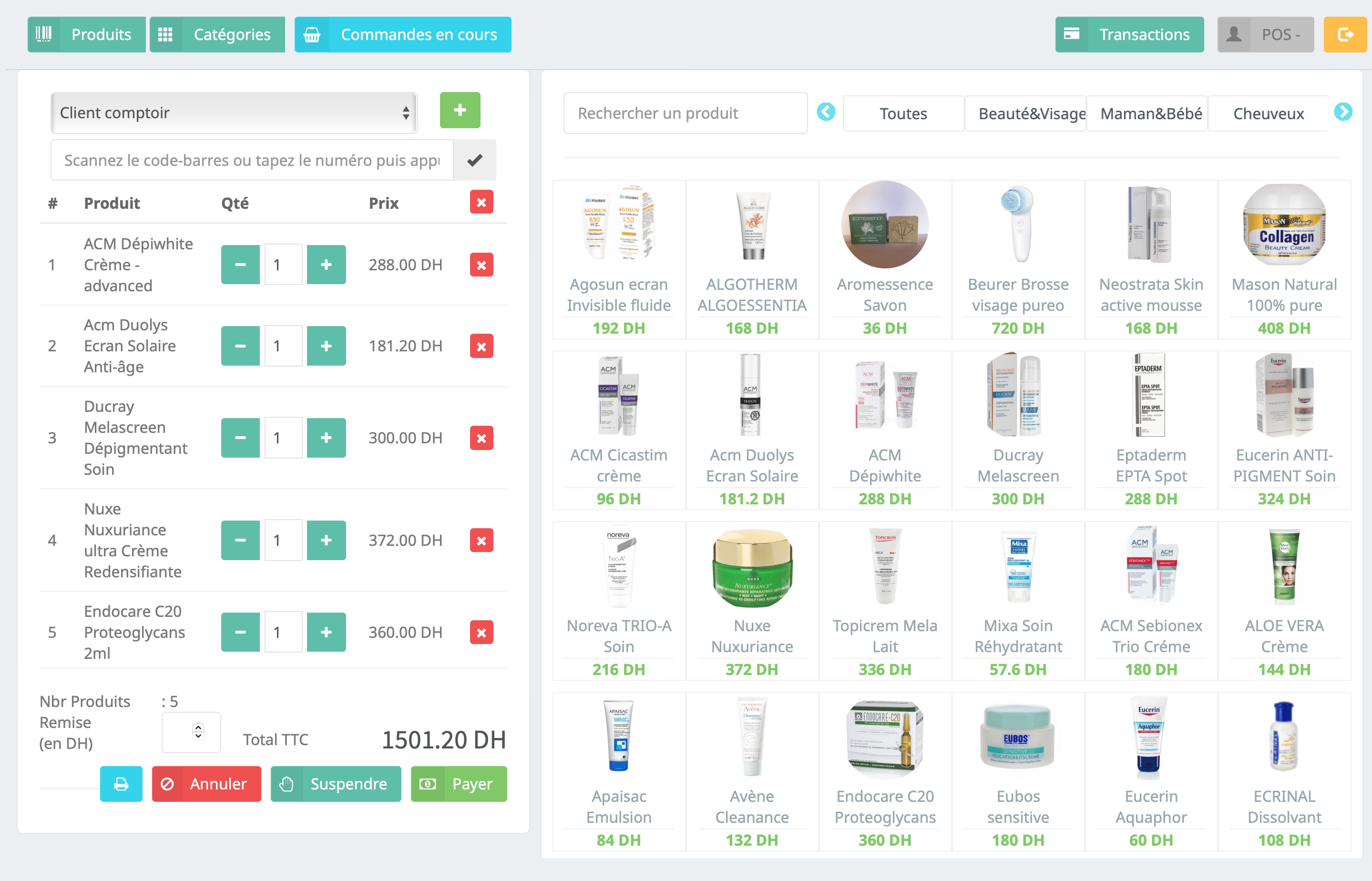Remove Ducray Melascreen from the cart
Image resolution: width=1372 pixels, height=881 pixels.
(481, 438)
